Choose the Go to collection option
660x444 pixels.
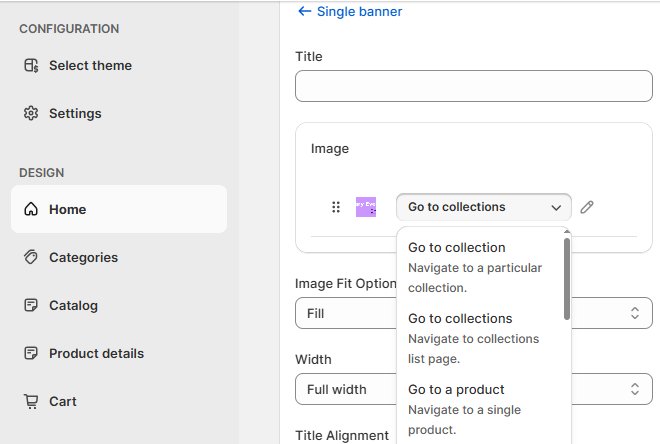click(x=481, y=267)
